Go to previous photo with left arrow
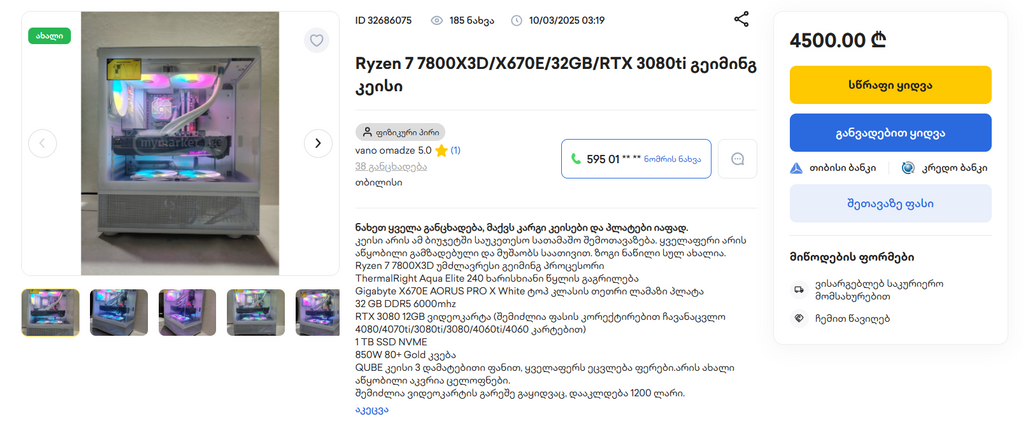Screen dimensions: 1024x422 tap(42, 143)
